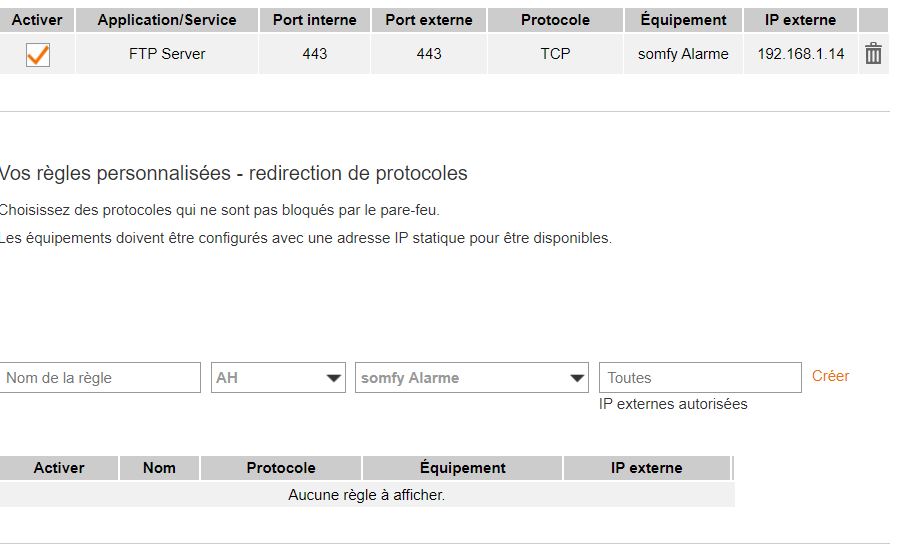Delete the FTP Server rule with trash icon

pyautogui.click(x=873, y=54)
